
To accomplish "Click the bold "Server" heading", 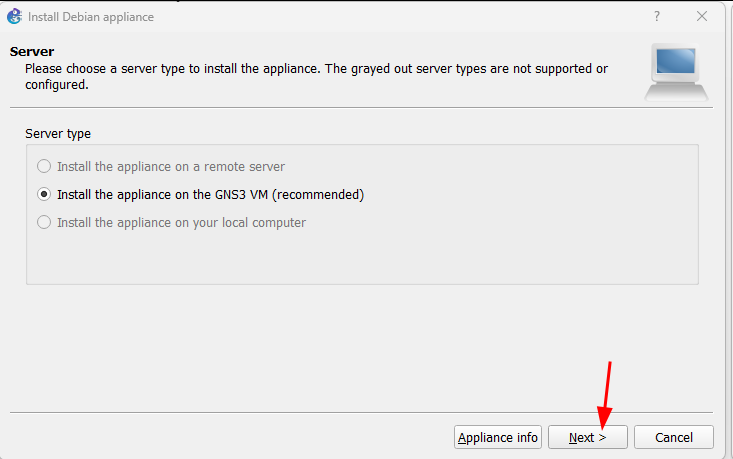I will (x=32, y=51).
